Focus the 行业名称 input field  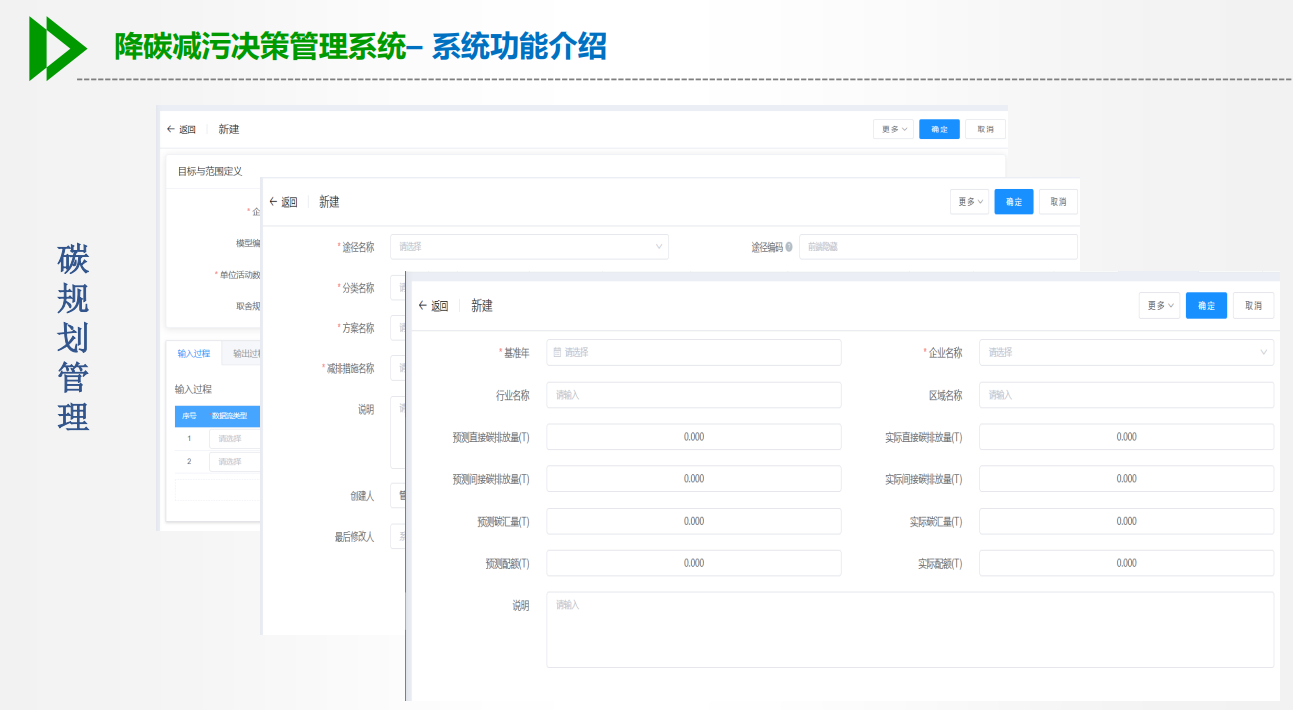coord(694,395)
